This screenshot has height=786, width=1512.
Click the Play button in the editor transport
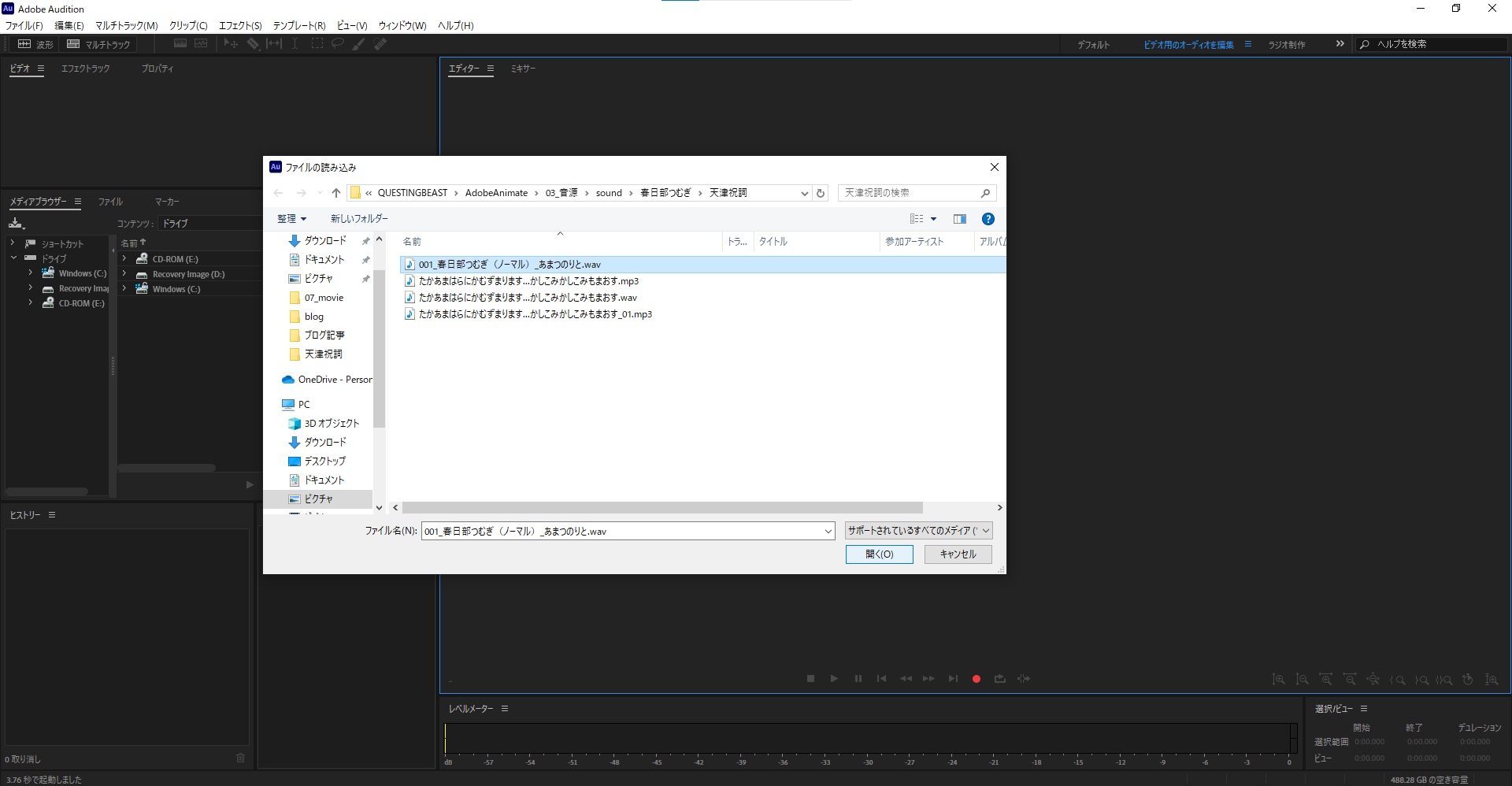834,679
